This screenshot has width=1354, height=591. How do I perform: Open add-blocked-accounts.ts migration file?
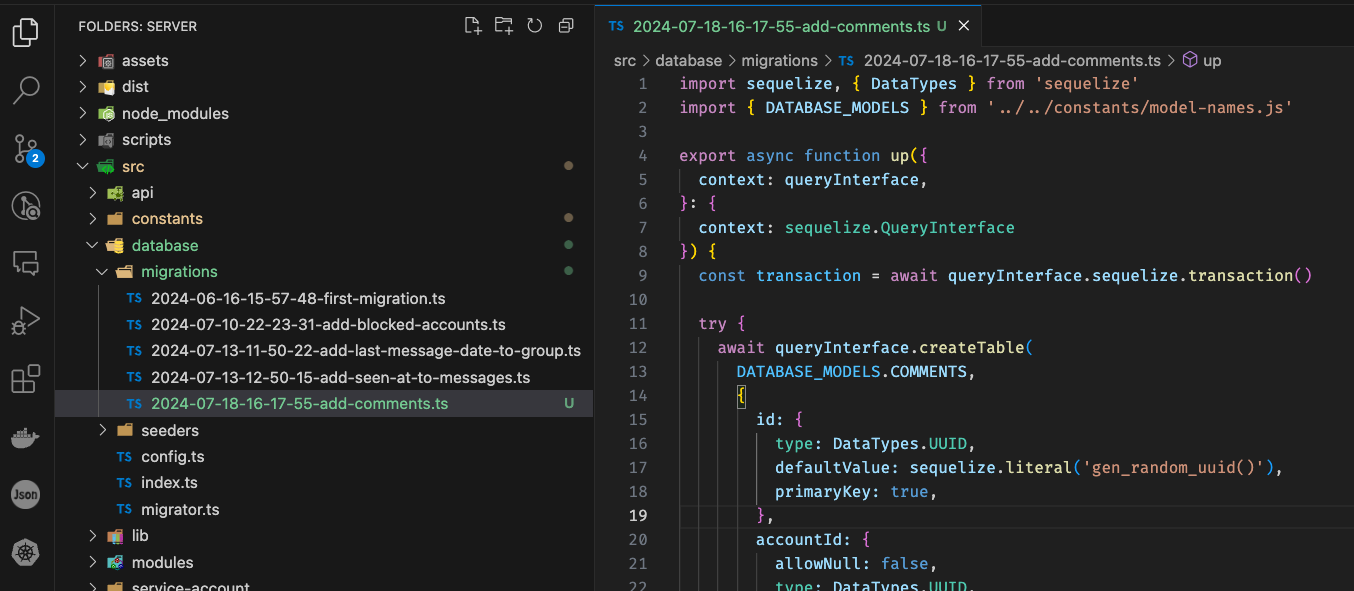pos(324,325)
